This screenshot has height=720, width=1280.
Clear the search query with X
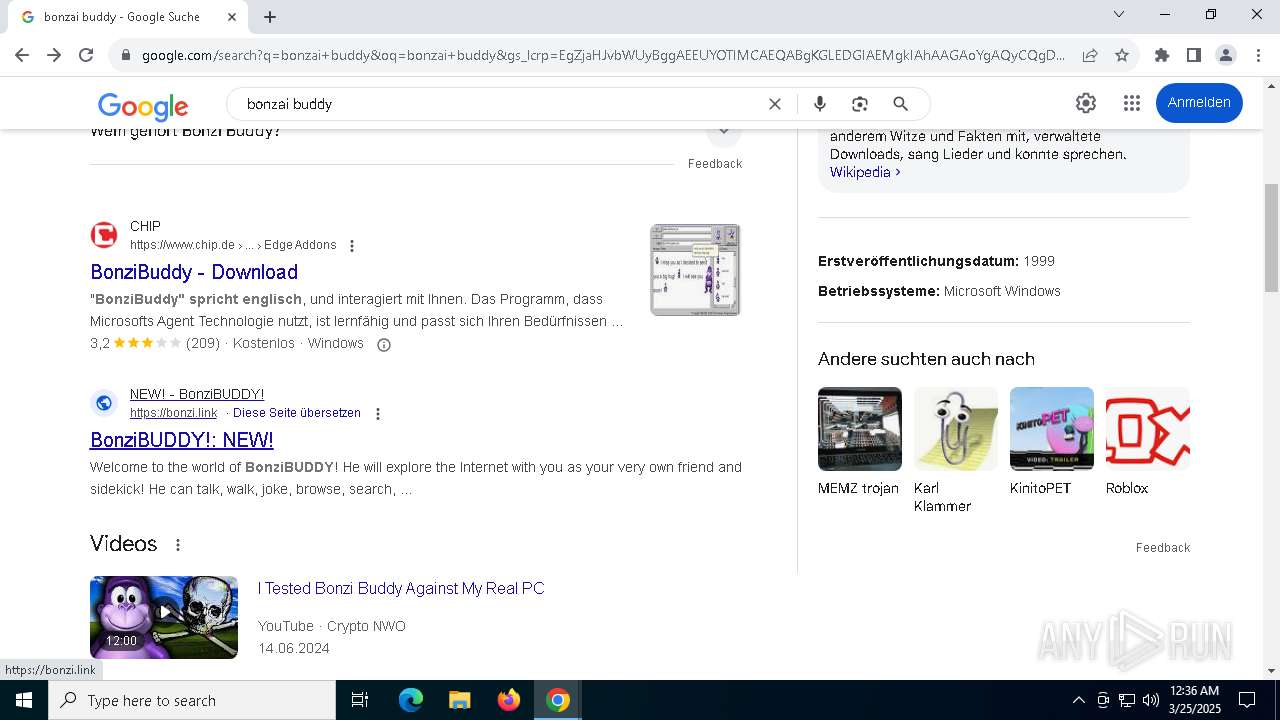775,104
